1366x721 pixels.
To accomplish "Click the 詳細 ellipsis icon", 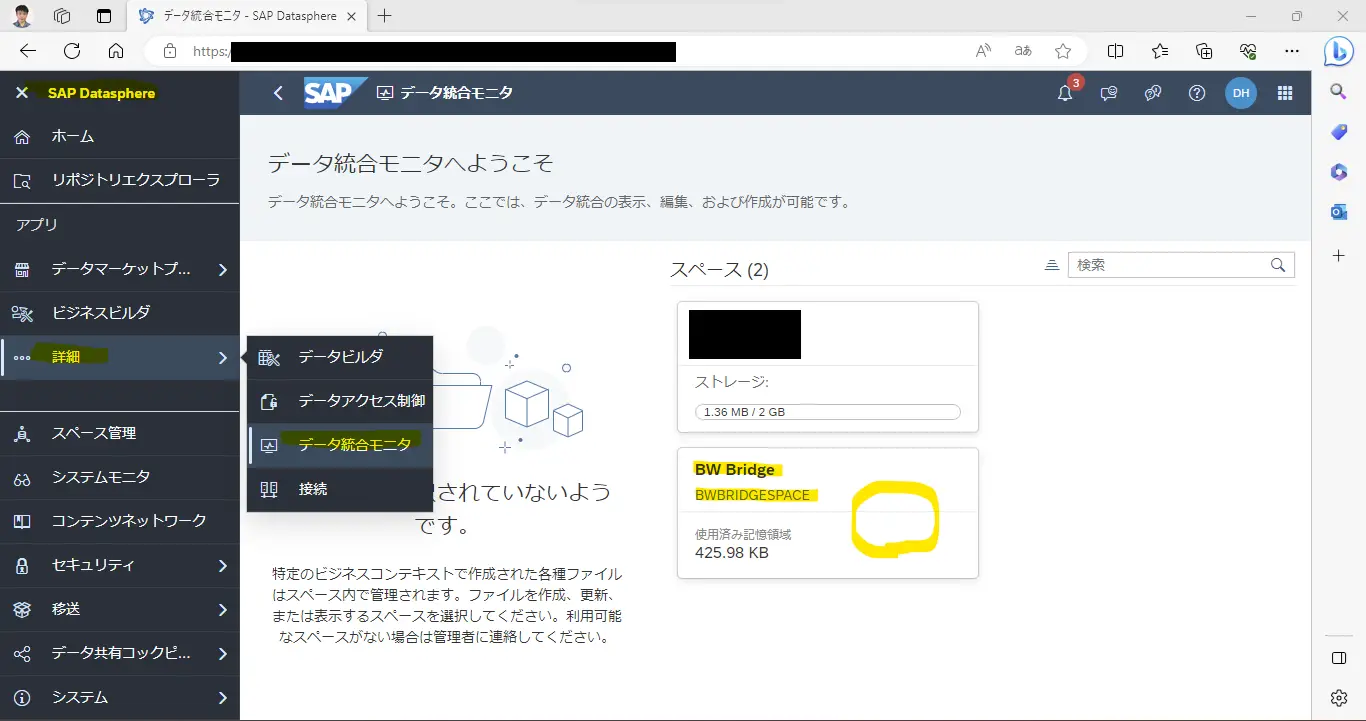I will (x=22, y=358).
